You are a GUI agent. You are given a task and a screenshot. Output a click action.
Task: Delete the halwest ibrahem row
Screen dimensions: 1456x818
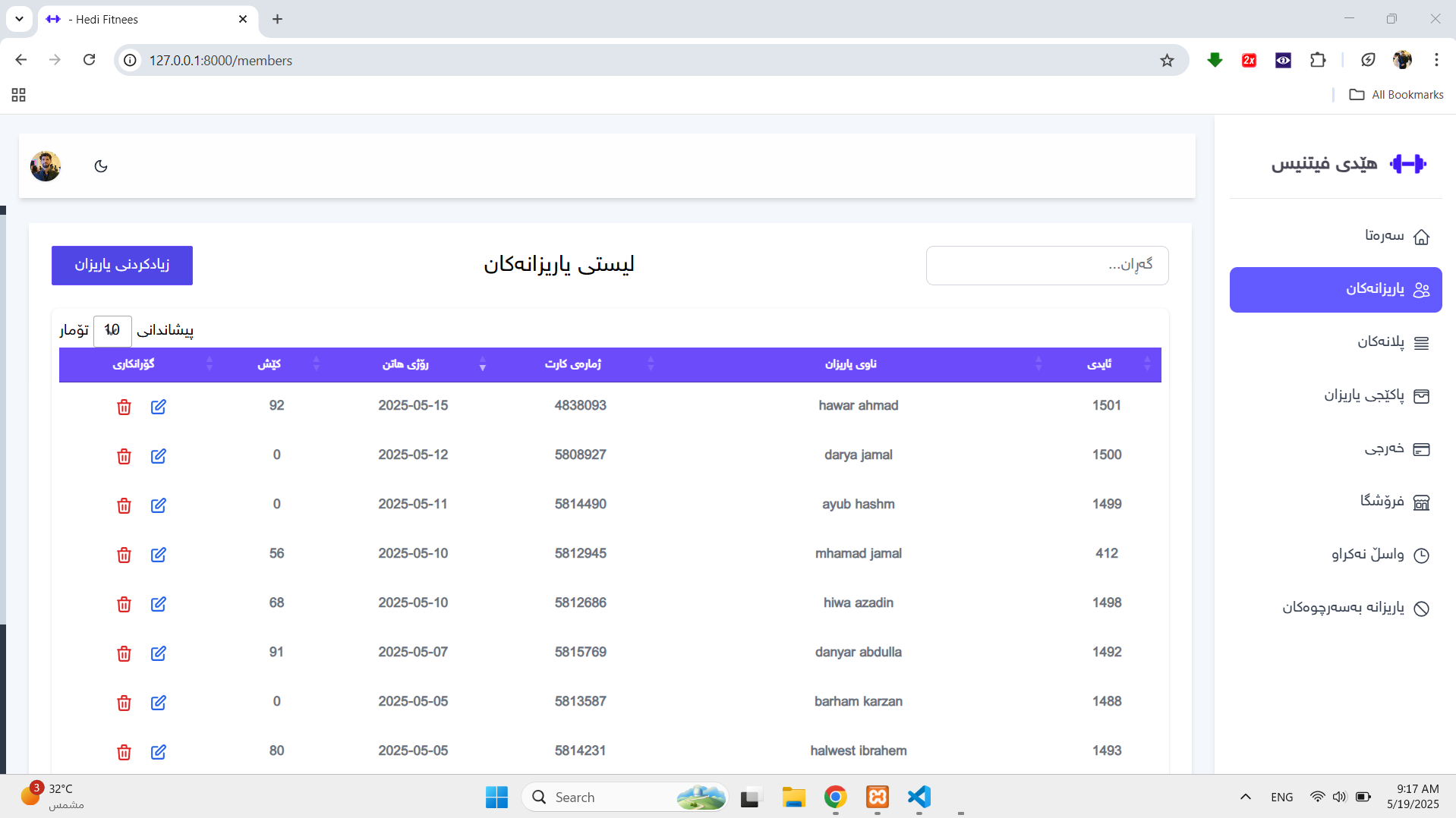pos(124,752)
